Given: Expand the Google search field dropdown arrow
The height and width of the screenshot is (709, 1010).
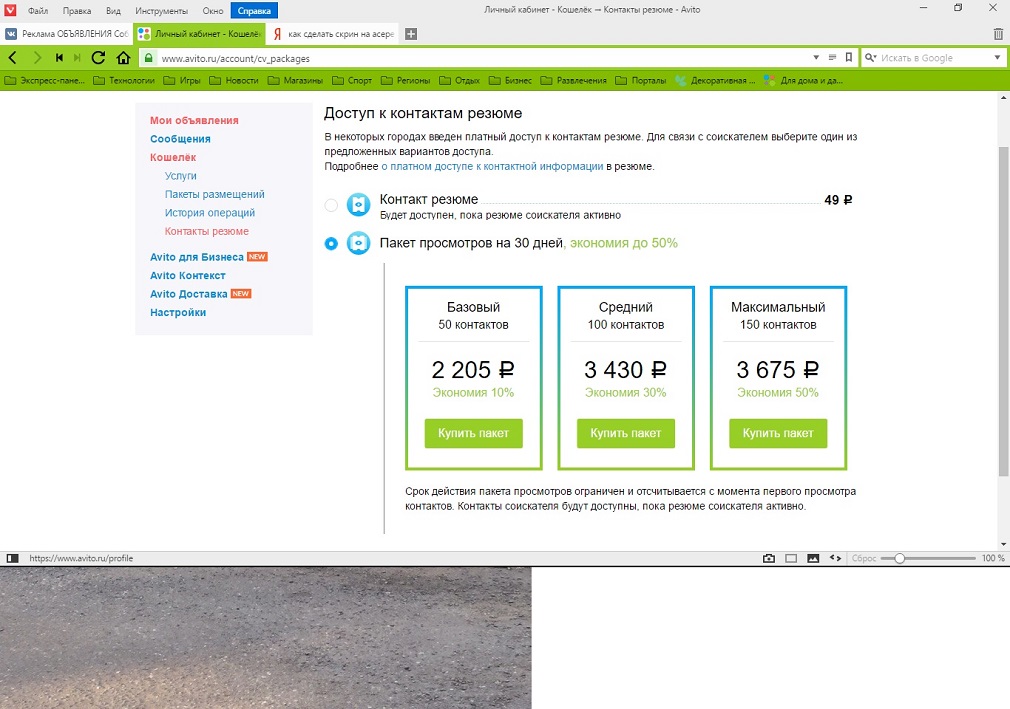Looking at the screenshot, I should click(x=997, y=58).
